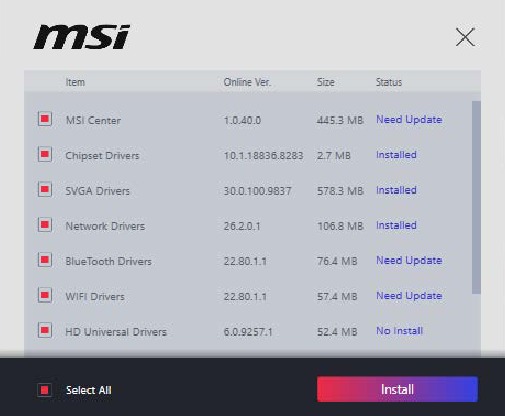This screenshot has height=416, width=505.
Task: Click version 22.80.1.1 for WIFI Drivers
Action: pos(245,296)
